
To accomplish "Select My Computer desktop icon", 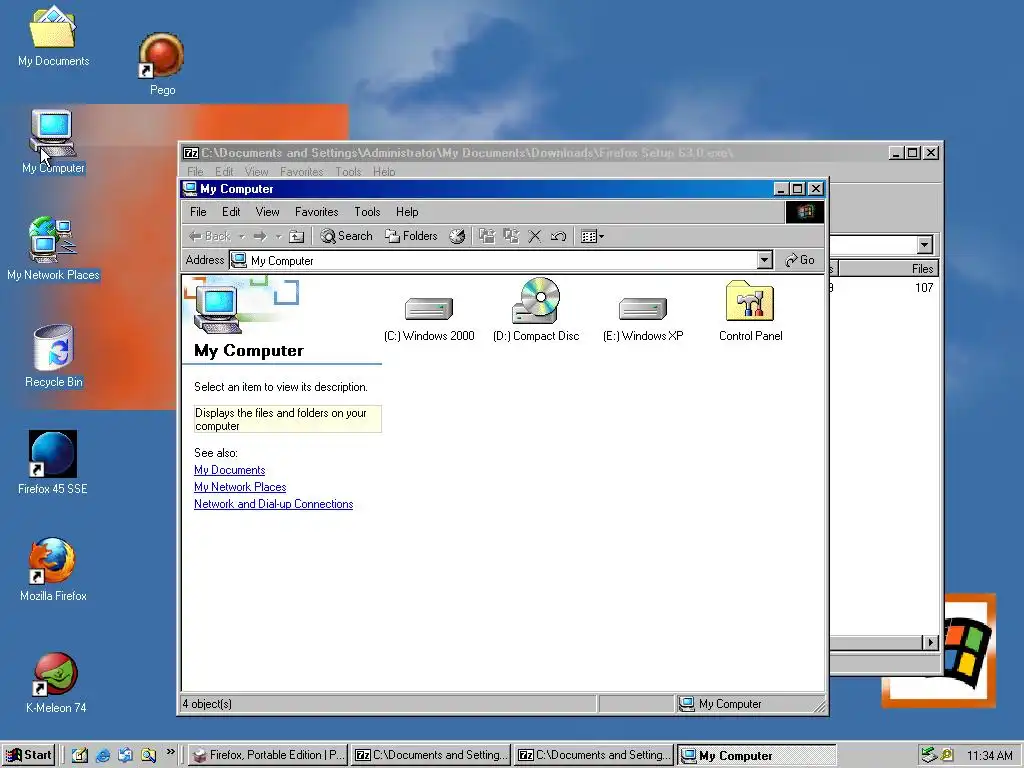I will coord(53,142).
